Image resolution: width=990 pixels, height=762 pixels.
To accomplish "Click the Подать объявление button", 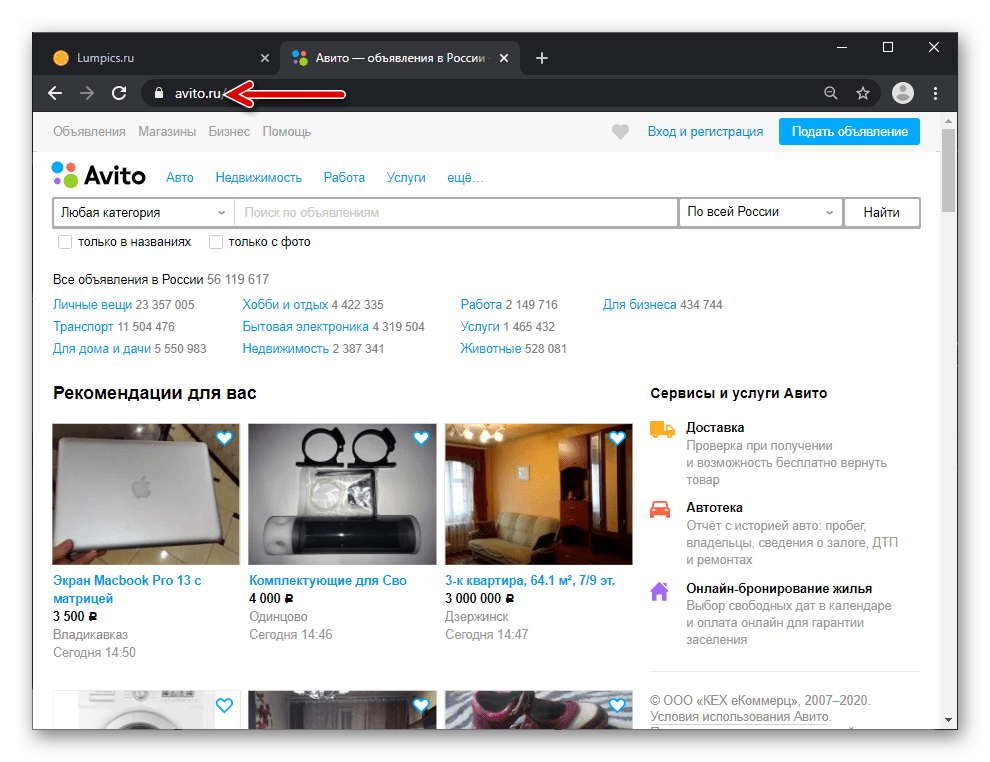I will coord(849,131).
